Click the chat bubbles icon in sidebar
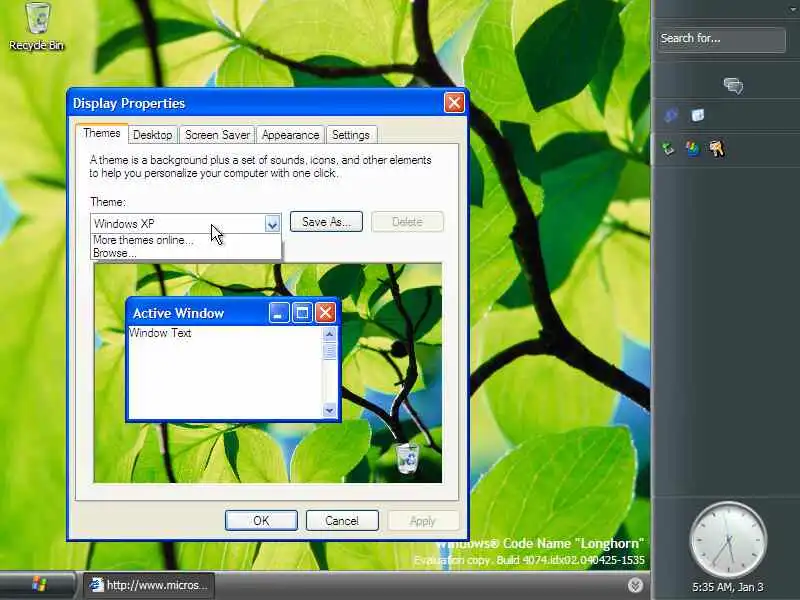Screen dimensions: 800x600 pos(733,85)
